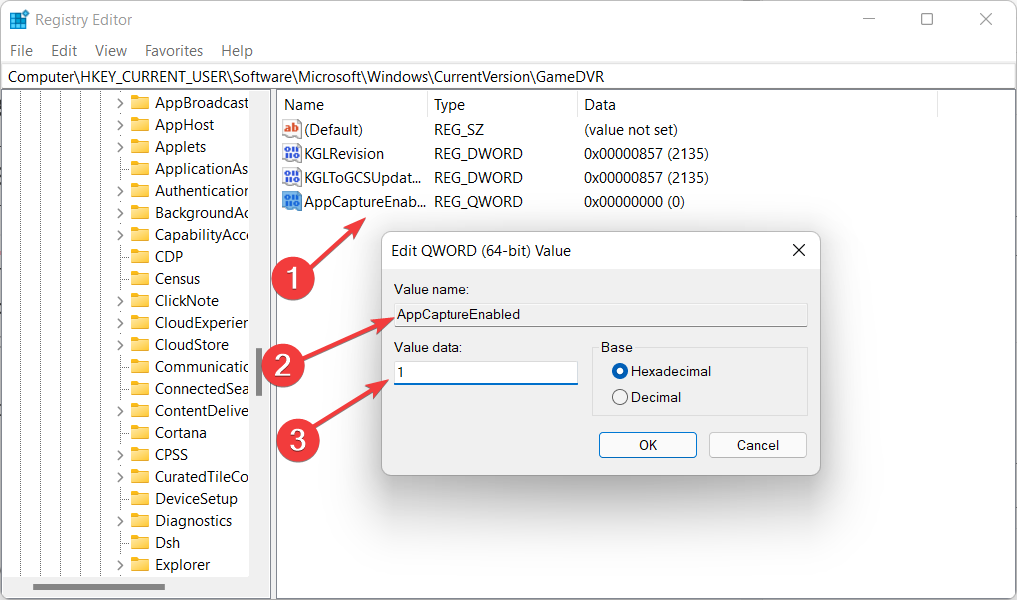
Task: Click the ApplicationAs folder icon
Action: tap(140, 169)
